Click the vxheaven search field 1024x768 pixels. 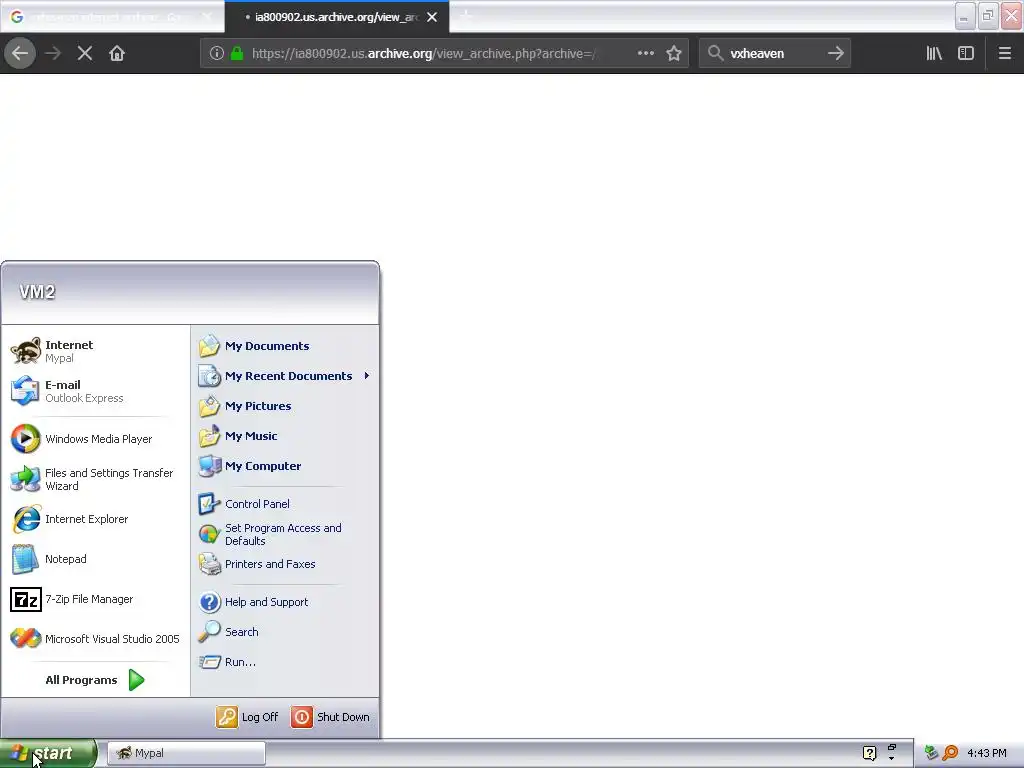click(774, 54)
